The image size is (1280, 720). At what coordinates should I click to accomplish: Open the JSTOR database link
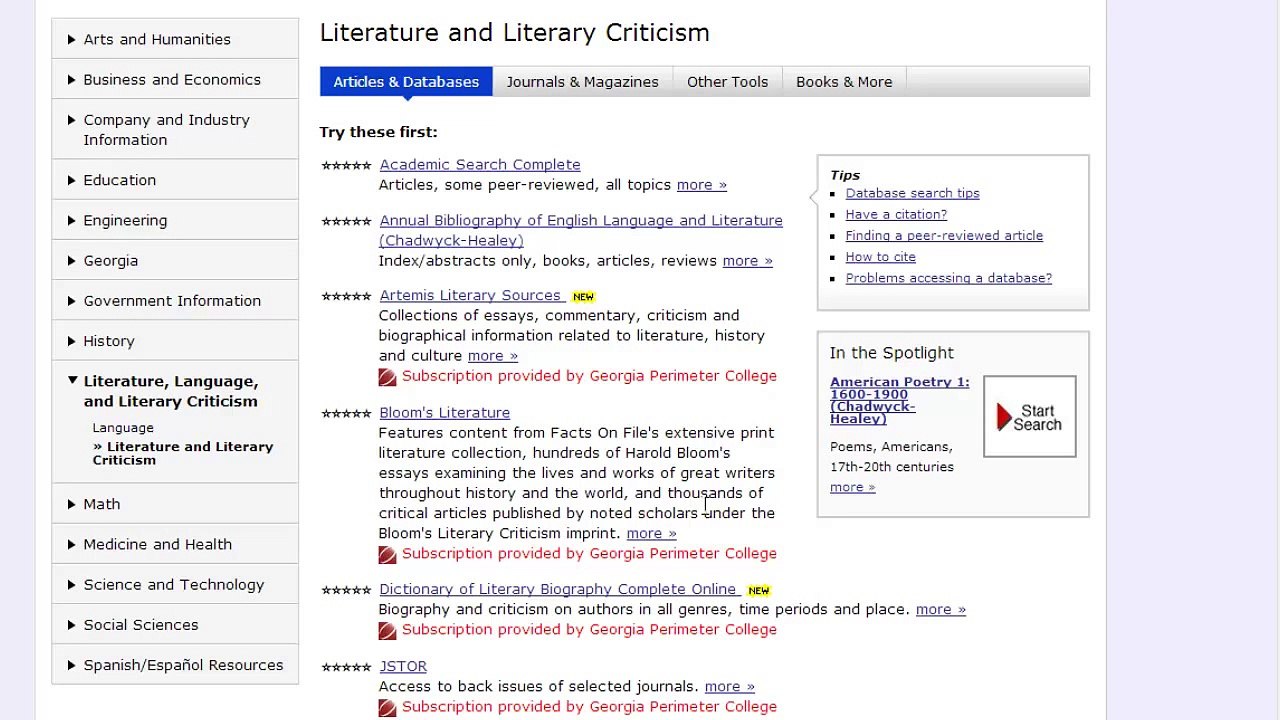coord(403,666)
